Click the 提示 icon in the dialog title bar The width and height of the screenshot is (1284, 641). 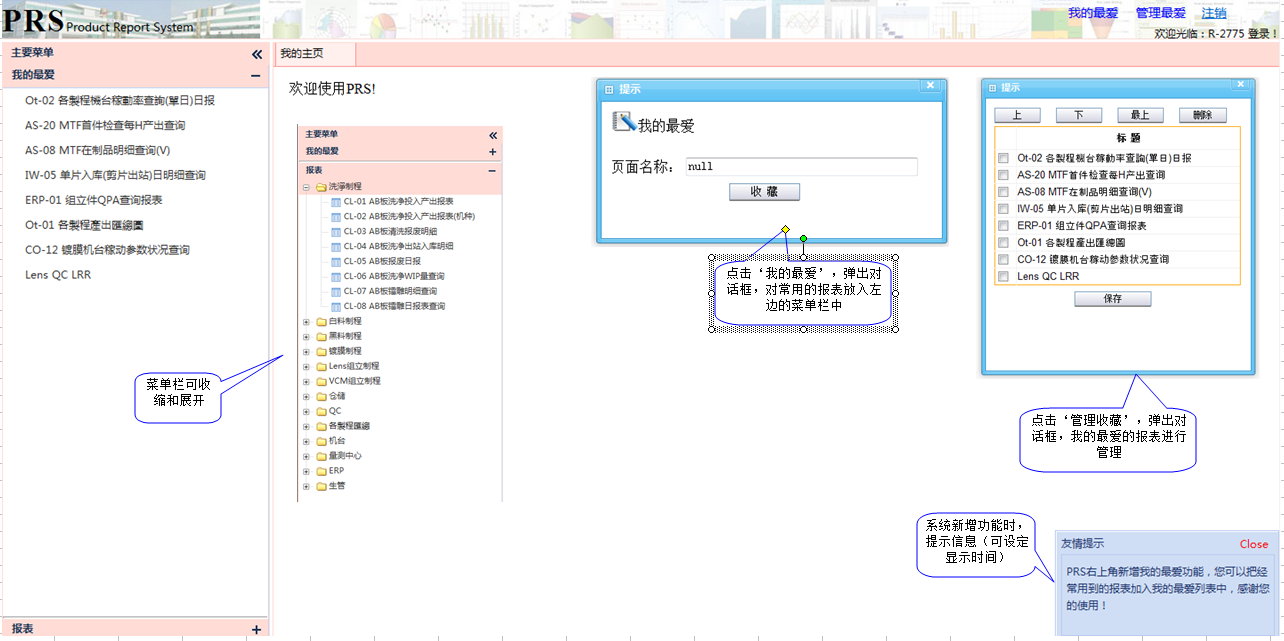[608, 88]
